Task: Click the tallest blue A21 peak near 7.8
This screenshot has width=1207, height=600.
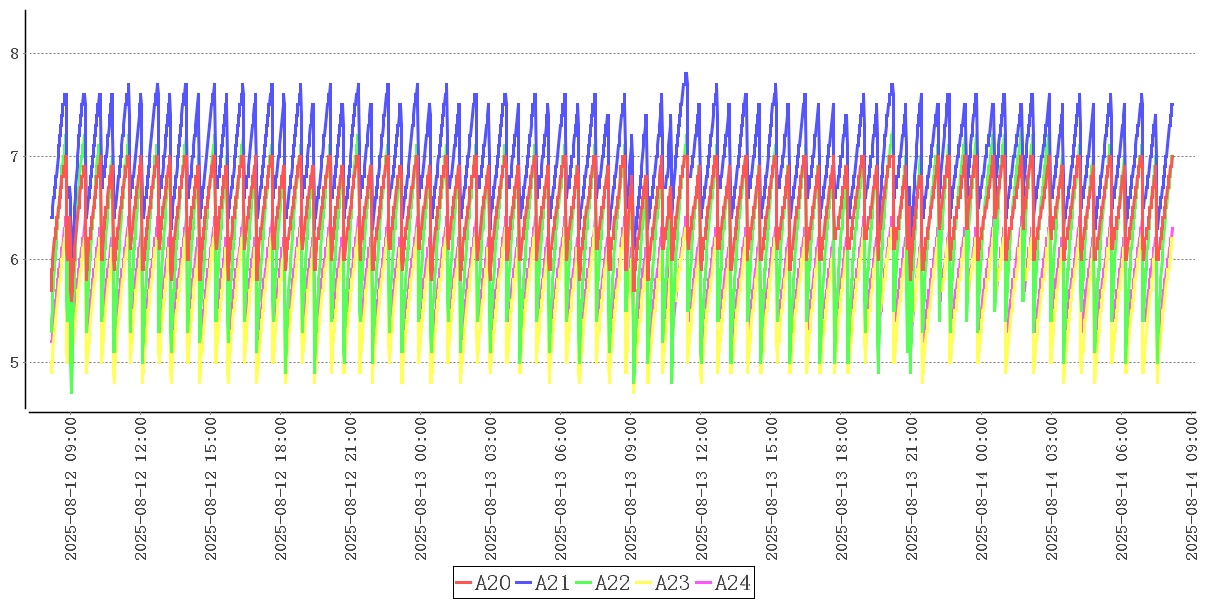Action: click(685, 74)
